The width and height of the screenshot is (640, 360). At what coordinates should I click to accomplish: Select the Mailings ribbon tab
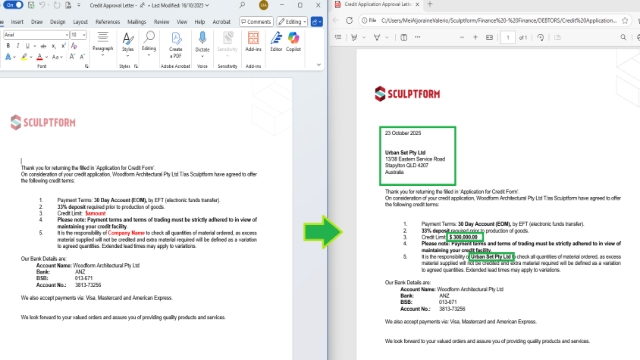[137, 22]
